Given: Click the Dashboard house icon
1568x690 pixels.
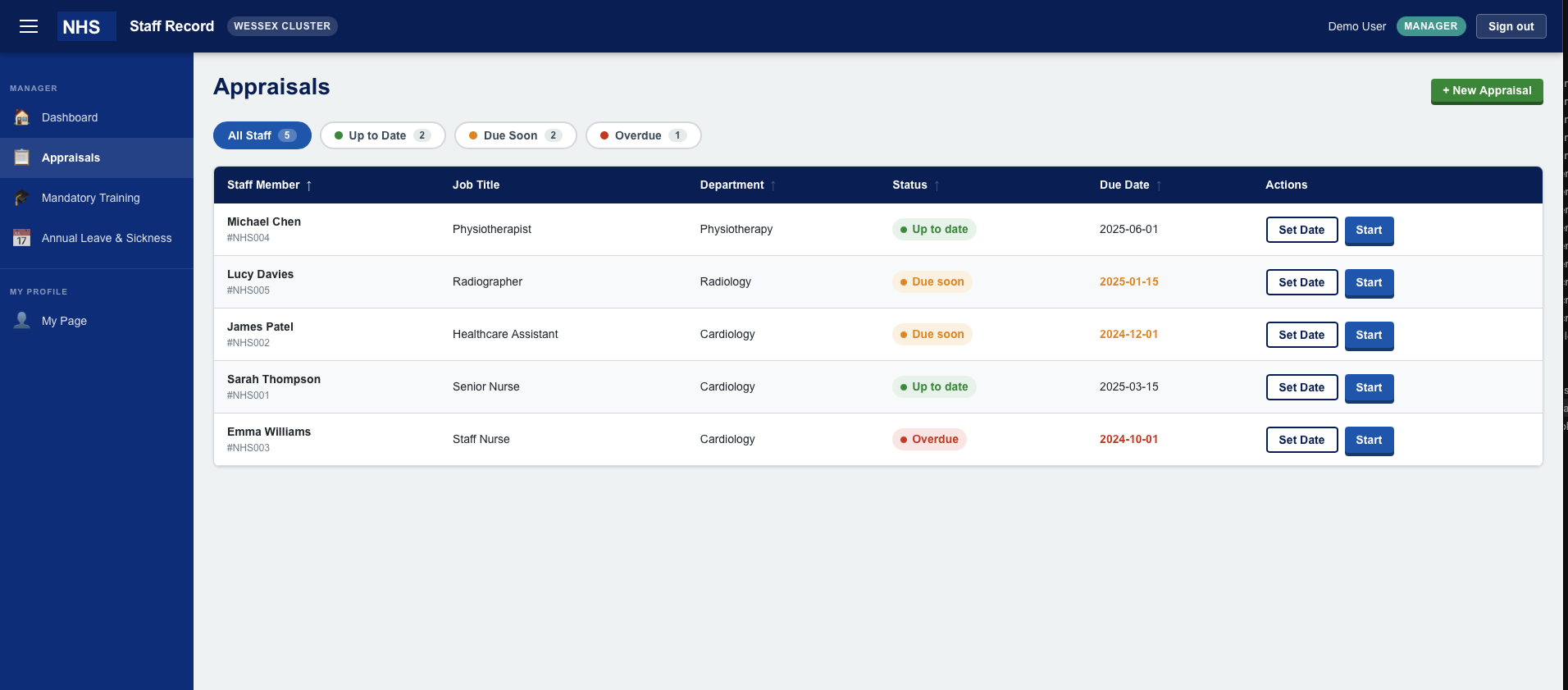Looking at the screenshot, I should 22,117.
